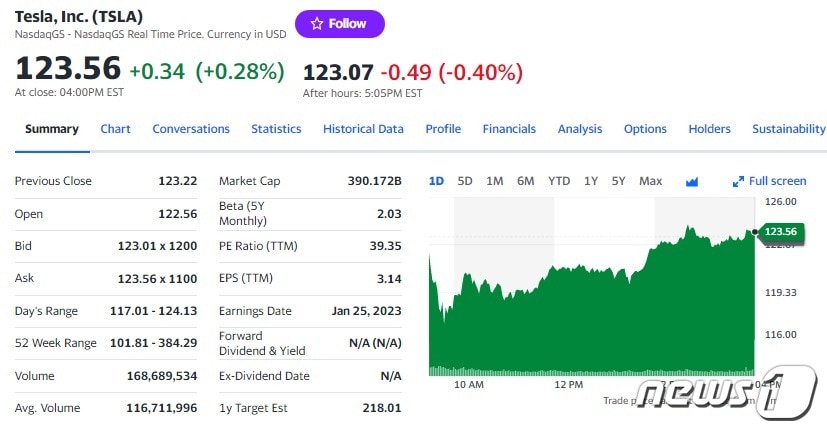The height and width of the screenshot is (432, 827).
Task: Click the full screen expand arrows icon
Action: tap(738, 181)
